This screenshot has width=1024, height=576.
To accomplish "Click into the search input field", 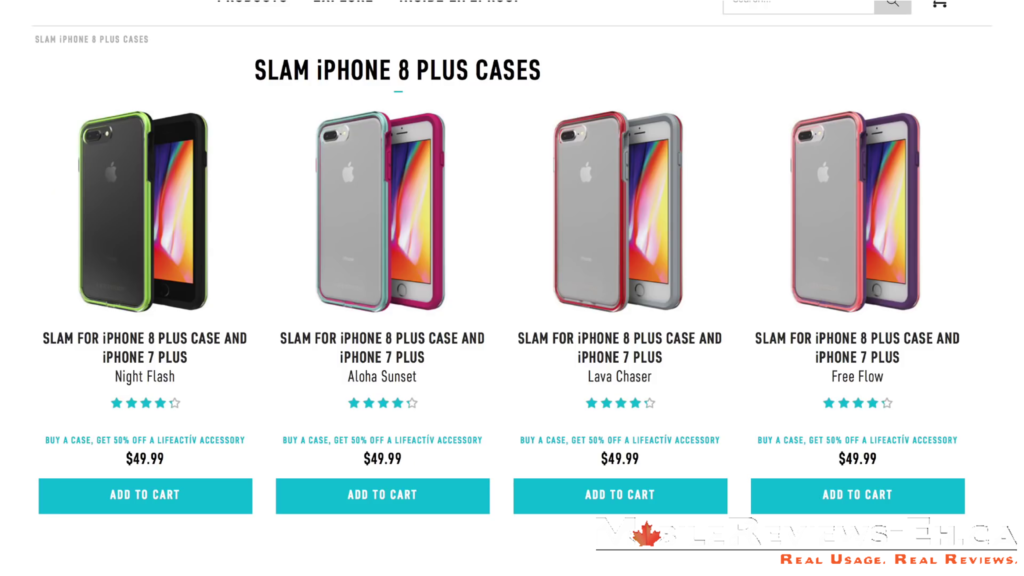I will 798,5.
